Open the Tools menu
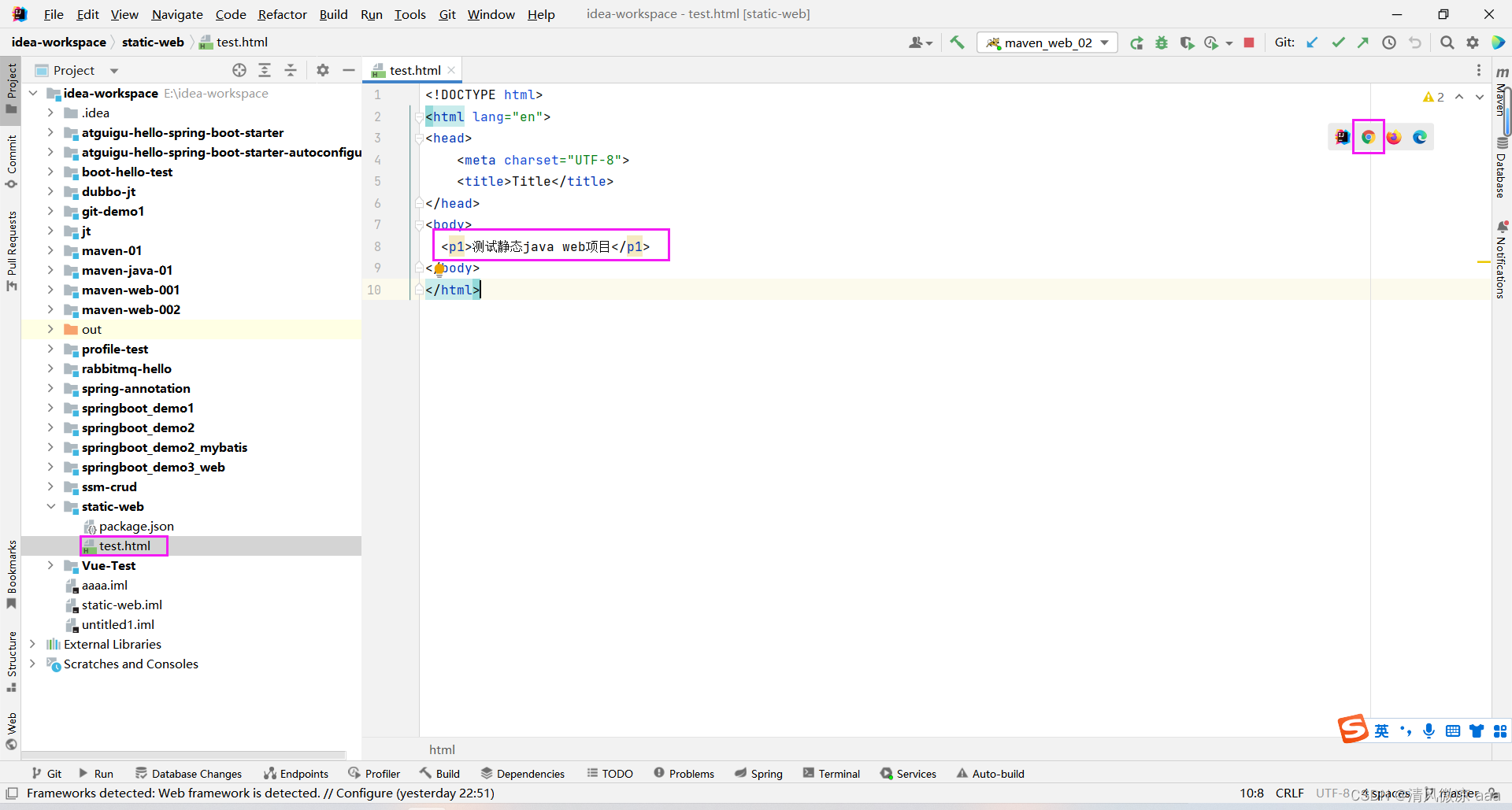Viewport: 1512px width, 810px height. click(409, 14)
